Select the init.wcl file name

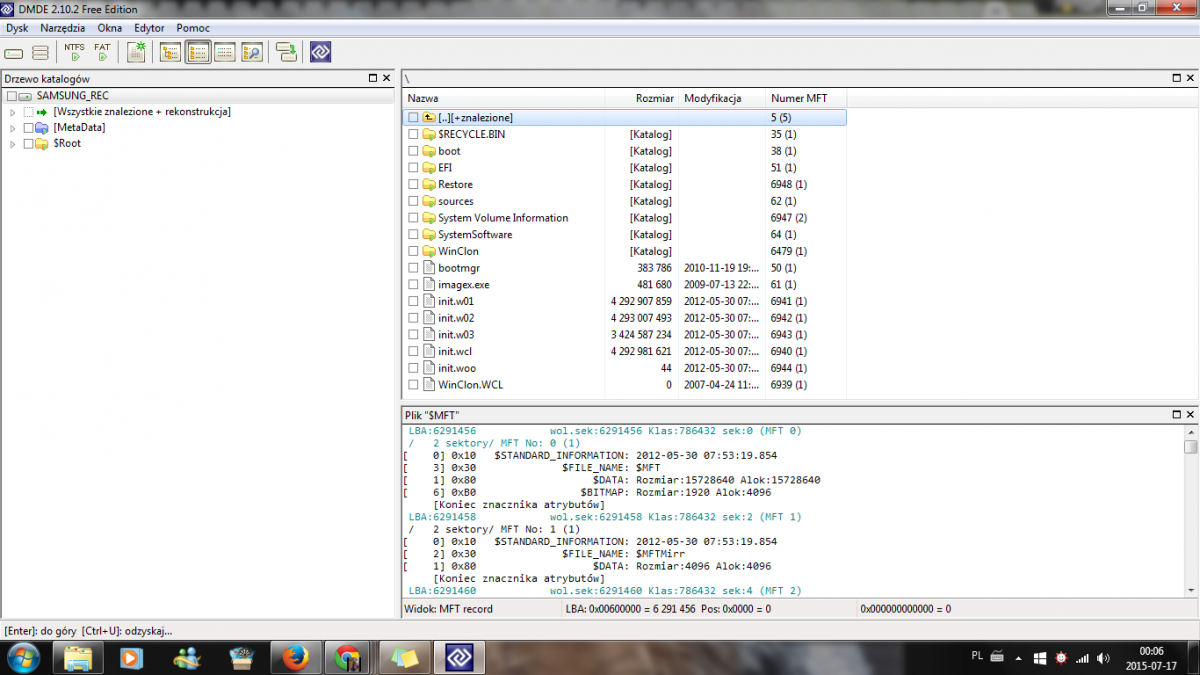click(x=455, y=352)
